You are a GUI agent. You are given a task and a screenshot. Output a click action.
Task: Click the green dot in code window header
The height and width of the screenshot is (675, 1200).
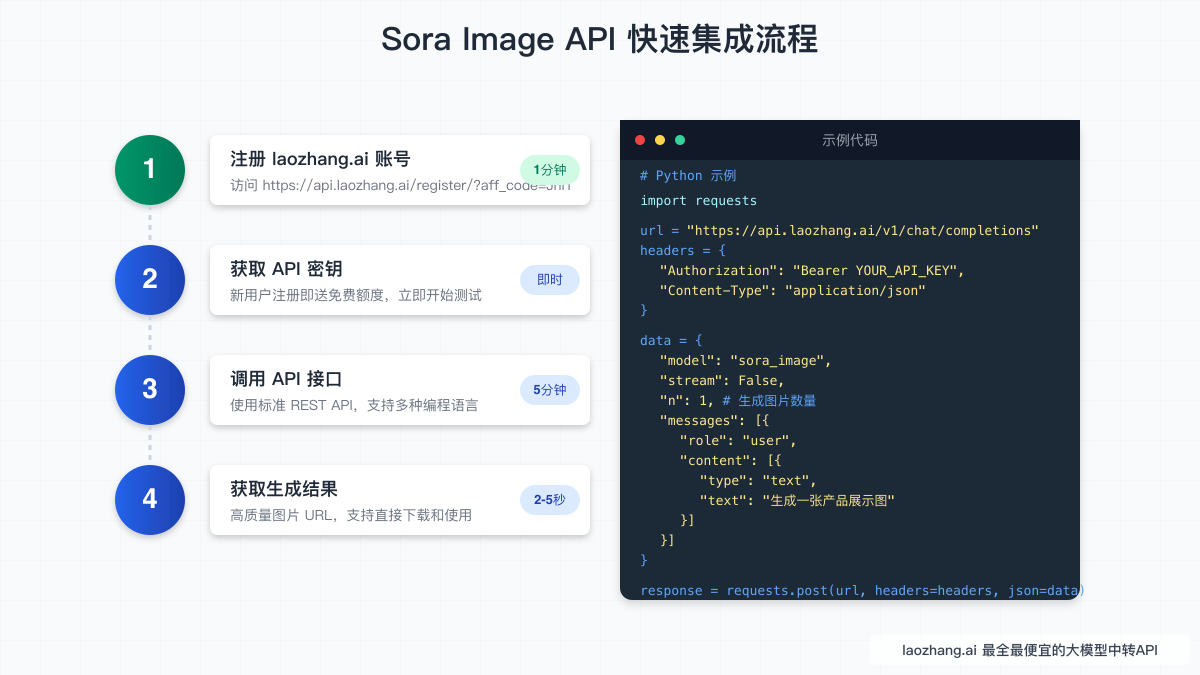(680, 140)
